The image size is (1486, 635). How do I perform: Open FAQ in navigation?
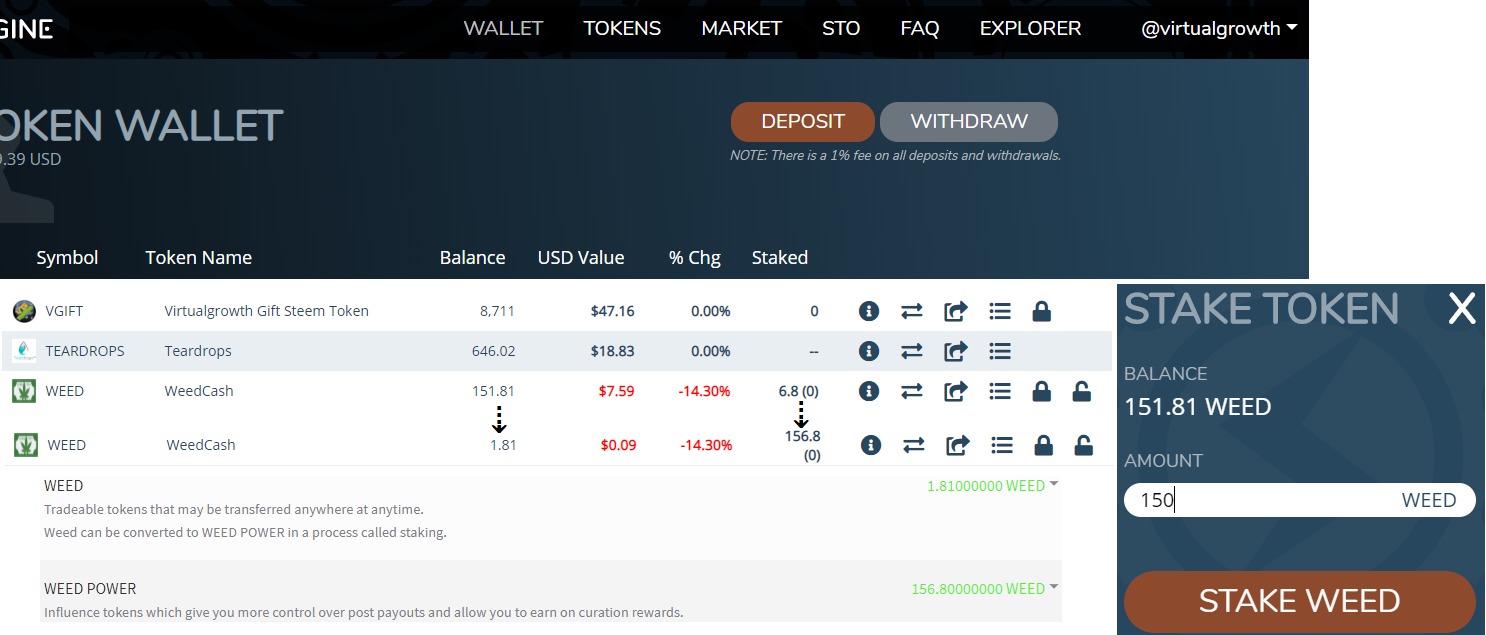[920, 28]
